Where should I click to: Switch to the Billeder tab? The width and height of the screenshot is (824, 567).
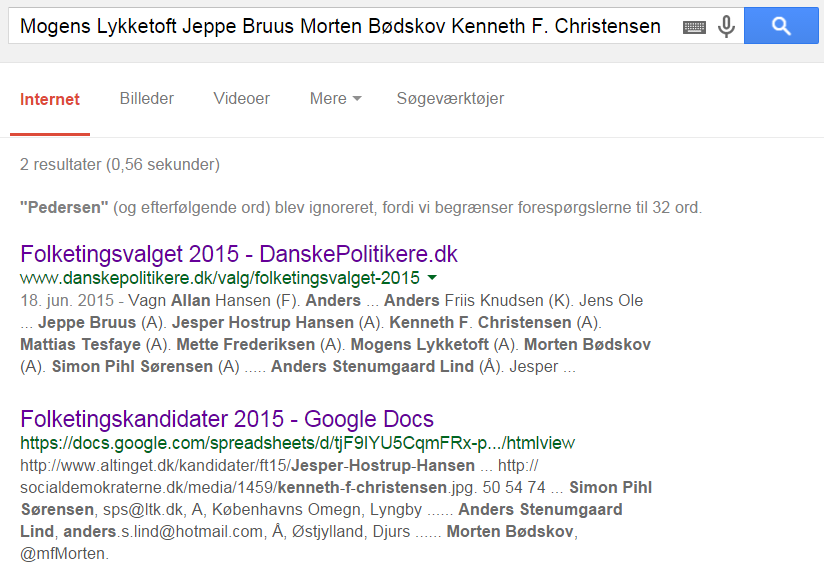point(147,98)
